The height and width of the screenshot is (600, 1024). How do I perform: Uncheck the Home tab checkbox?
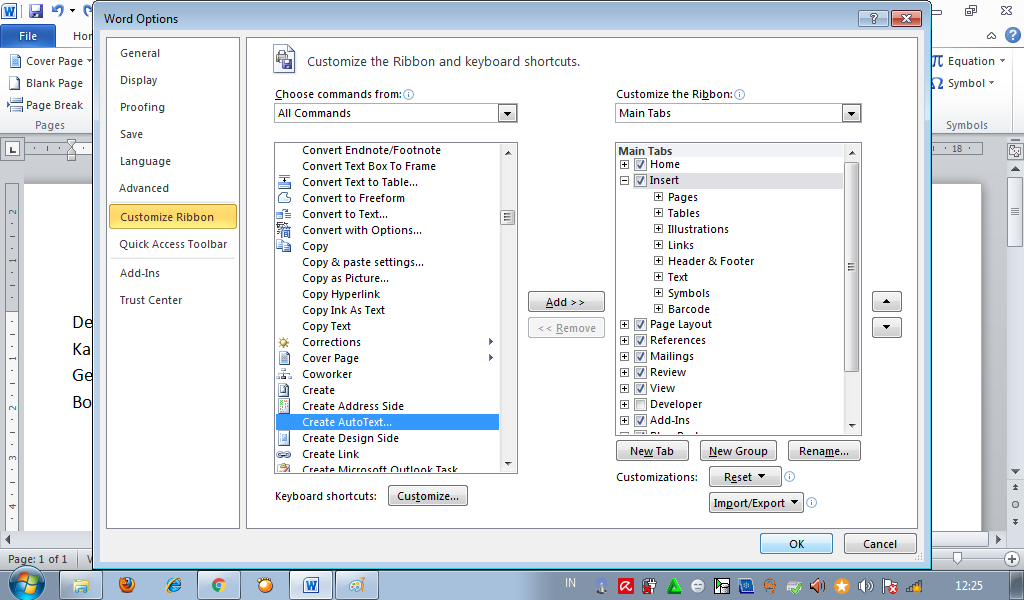[640, 165]
